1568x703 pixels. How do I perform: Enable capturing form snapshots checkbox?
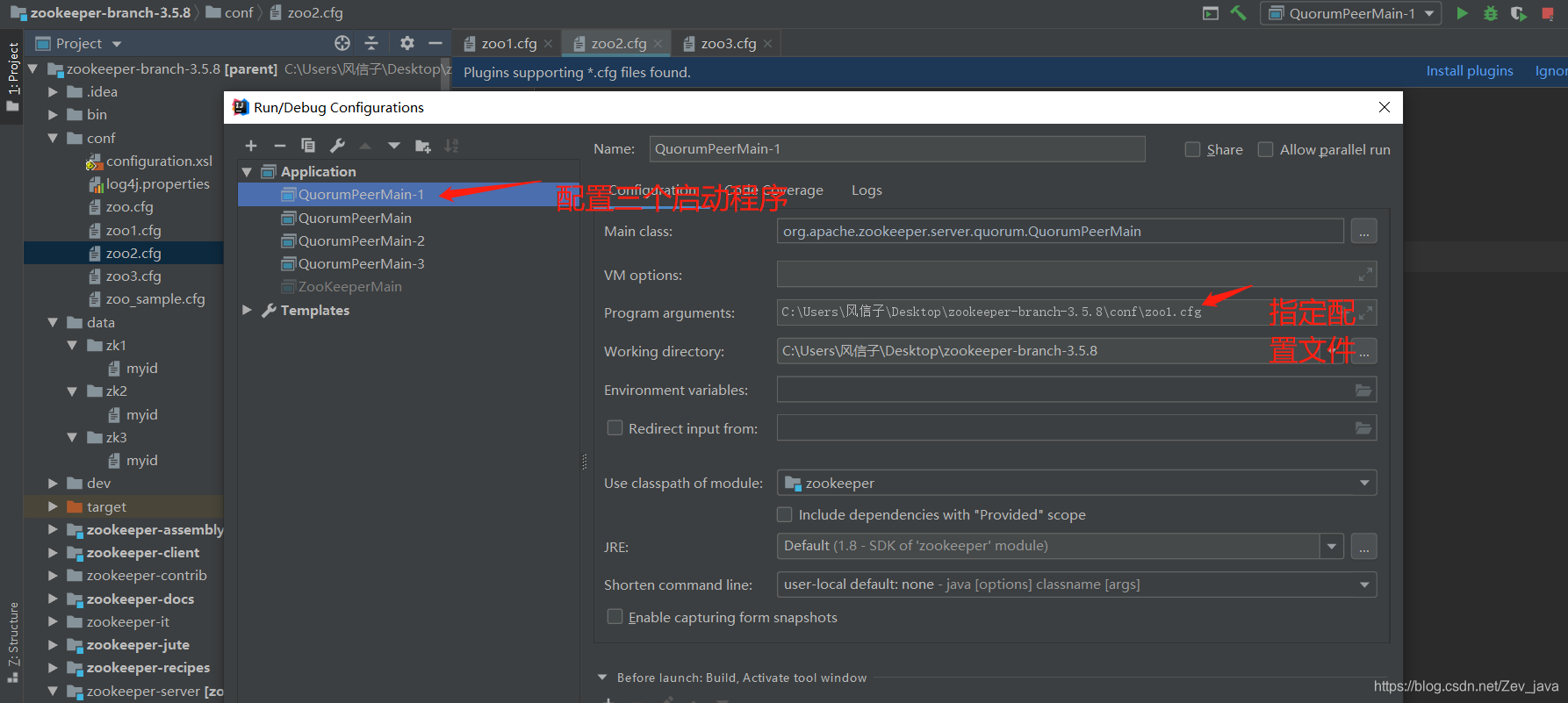coord(615,617)
